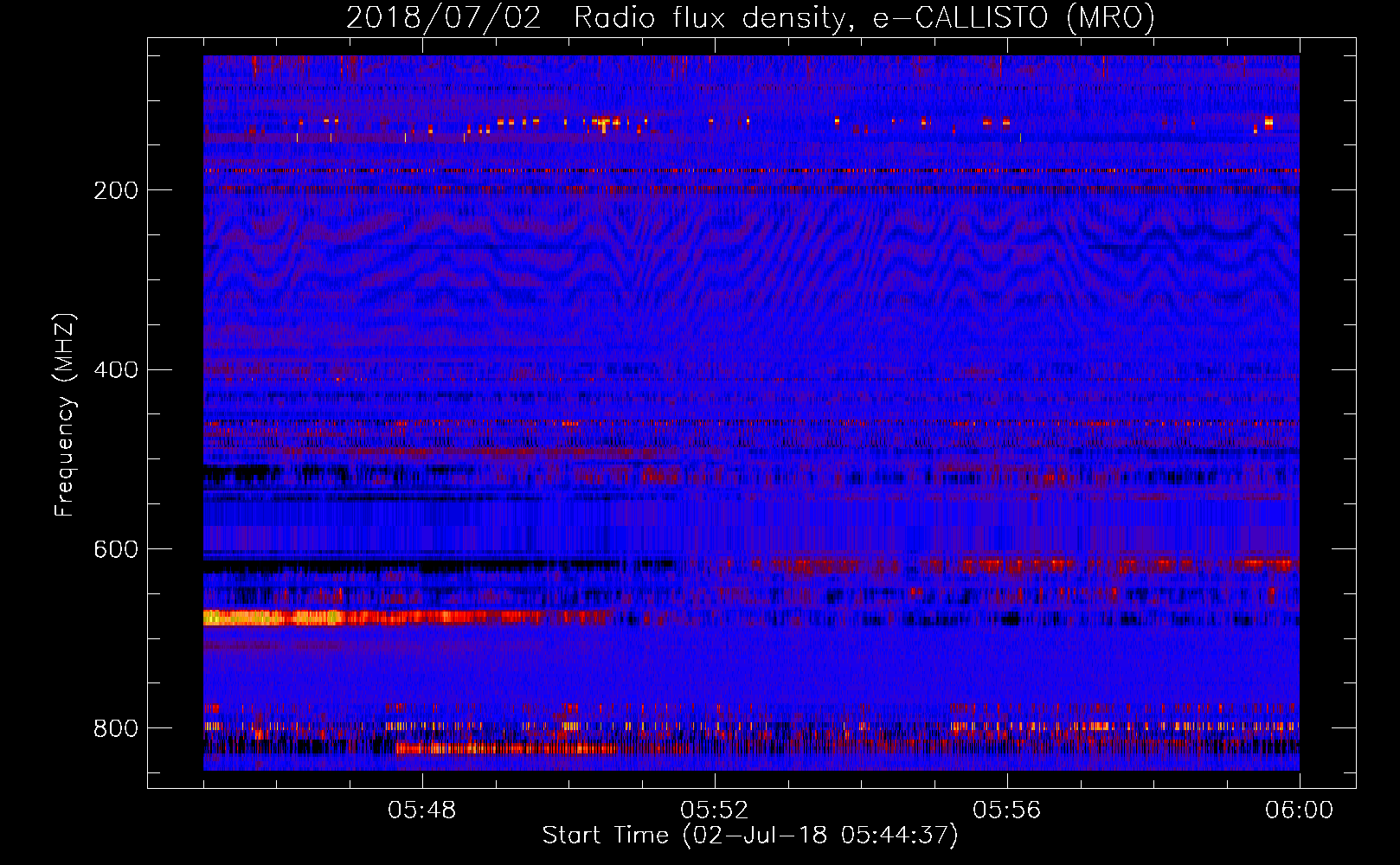
Task: Click the plot title mentioning e-CALLISTO (MRO)
Action: click(750, 17)
